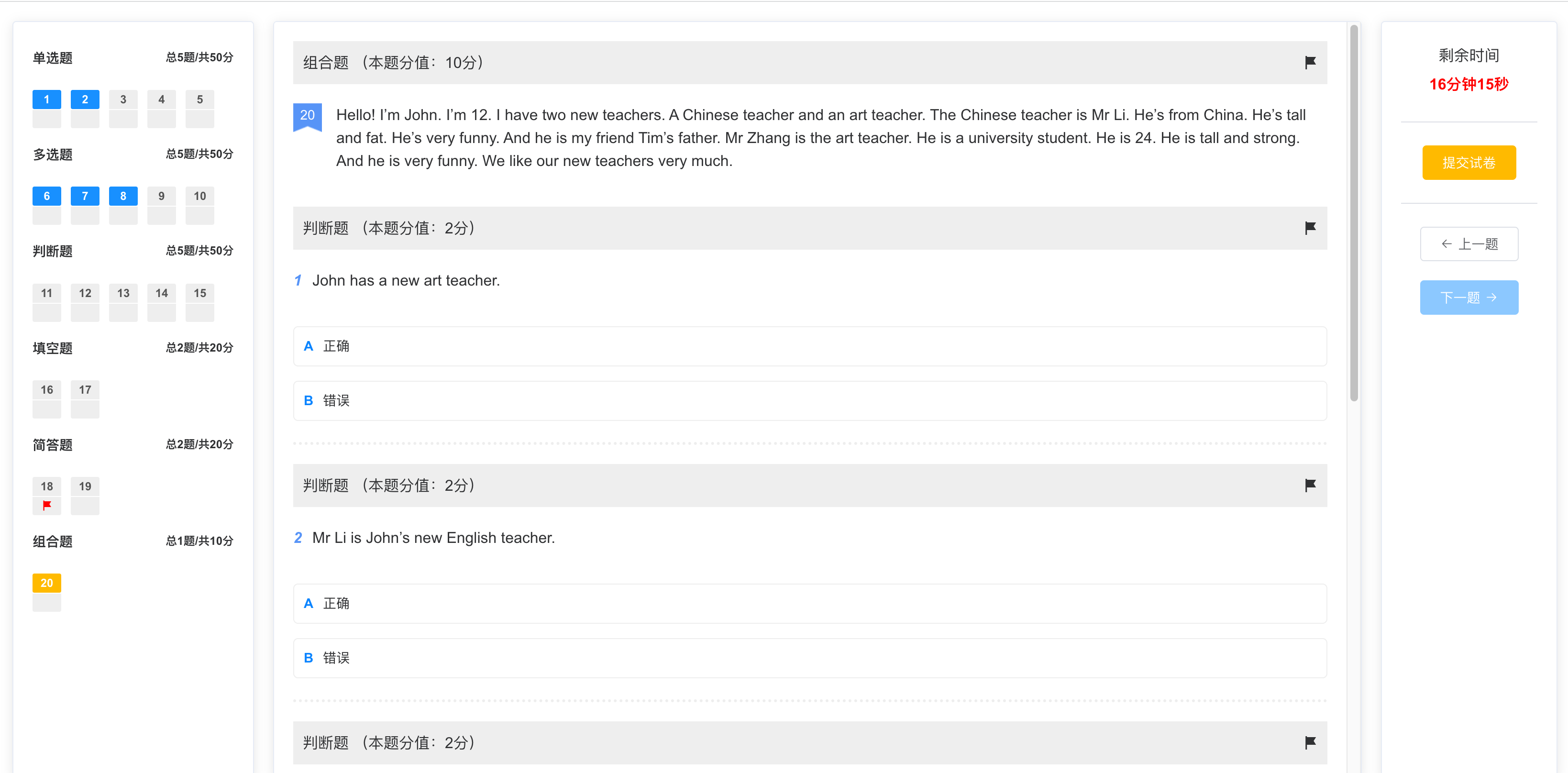Click the red flag under question 18
The width and height of the screenshot is (1568, 773).
click(47, 505)
